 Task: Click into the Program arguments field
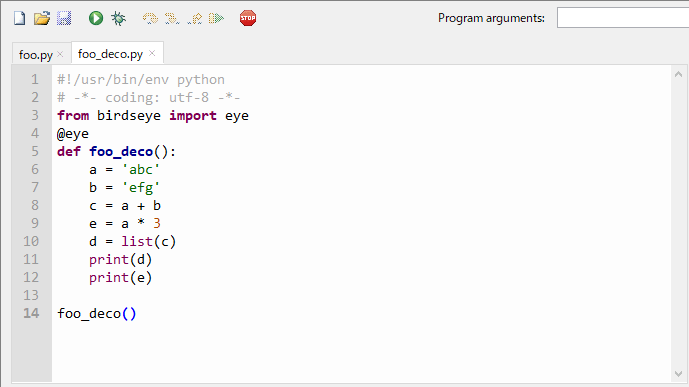pyautogui.click(x=623, y=18)
